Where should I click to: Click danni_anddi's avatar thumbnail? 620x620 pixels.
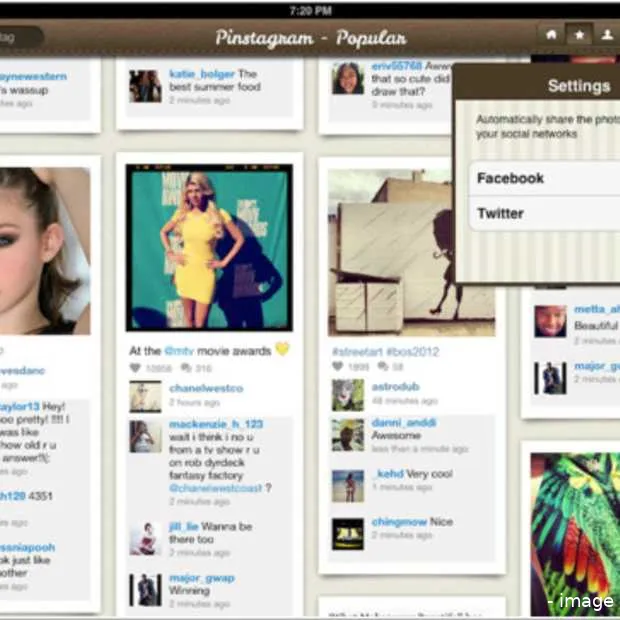(348, 435)
